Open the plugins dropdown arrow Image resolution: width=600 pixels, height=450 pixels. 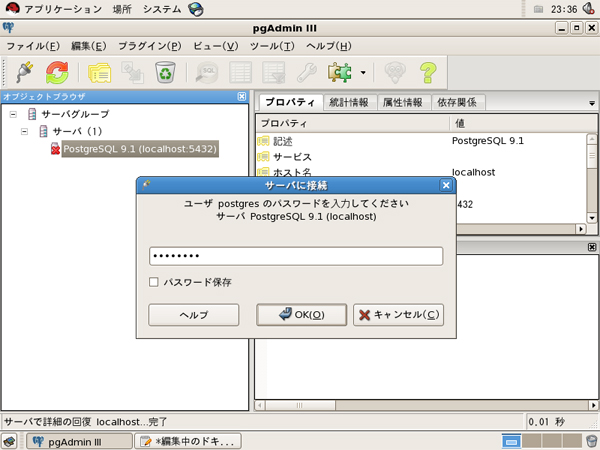(x=363, y=72)
